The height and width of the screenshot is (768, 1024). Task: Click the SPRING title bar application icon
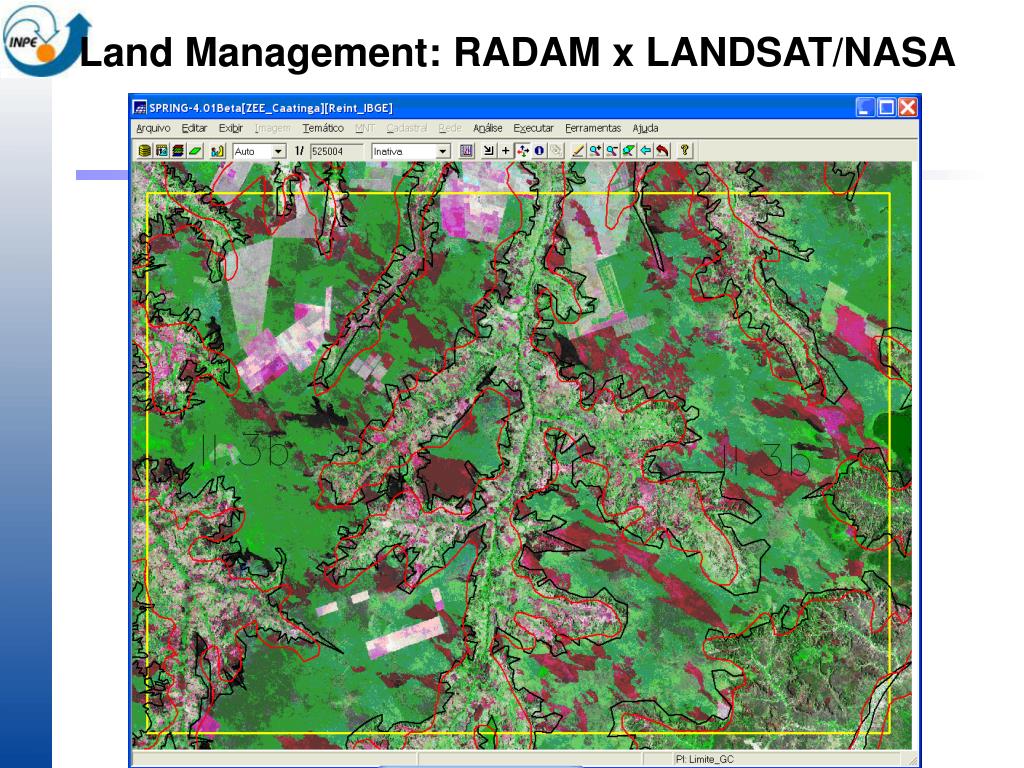pos(140,108)
